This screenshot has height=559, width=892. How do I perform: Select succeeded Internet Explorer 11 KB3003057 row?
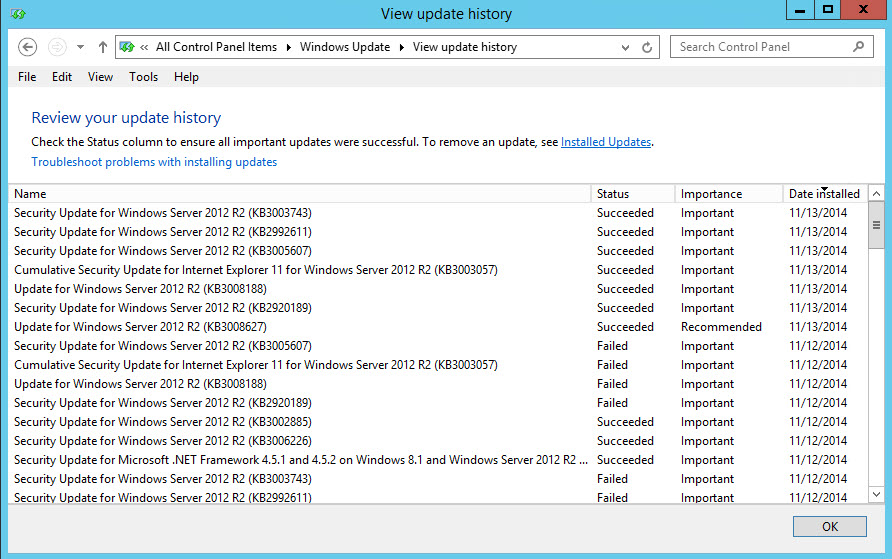pos(438,270)
